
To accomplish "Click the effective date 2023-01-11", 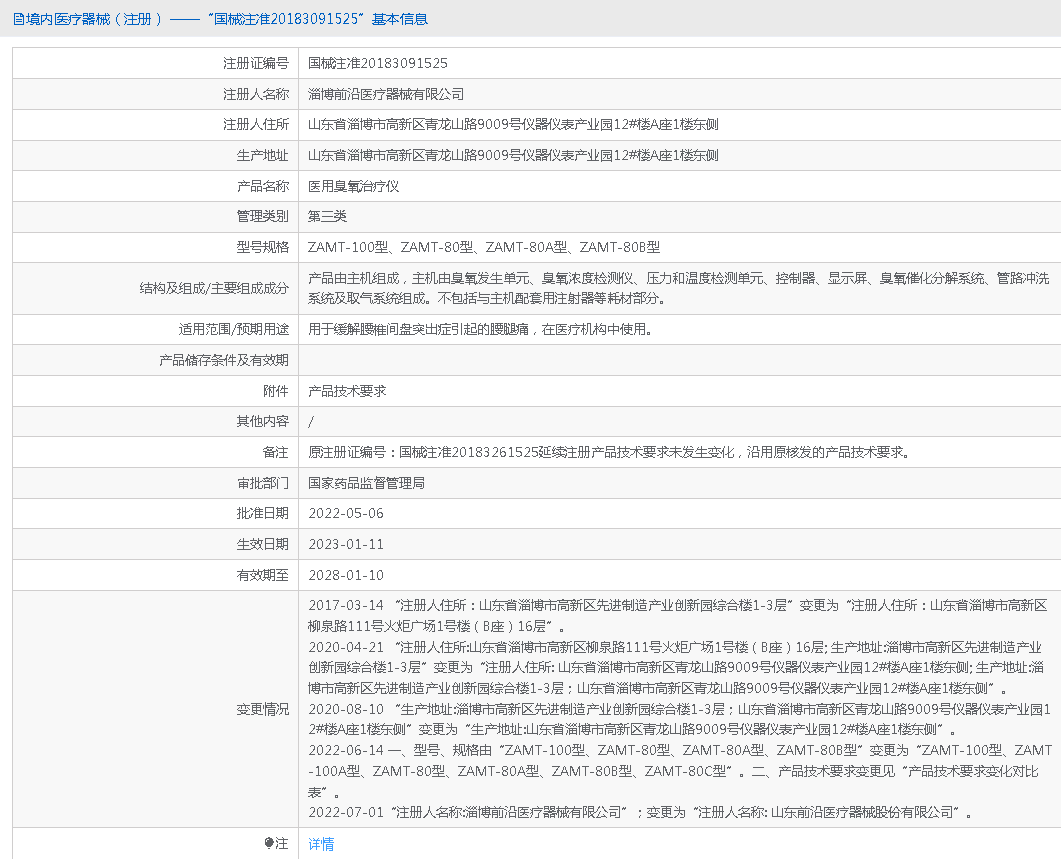I will 345,544.
